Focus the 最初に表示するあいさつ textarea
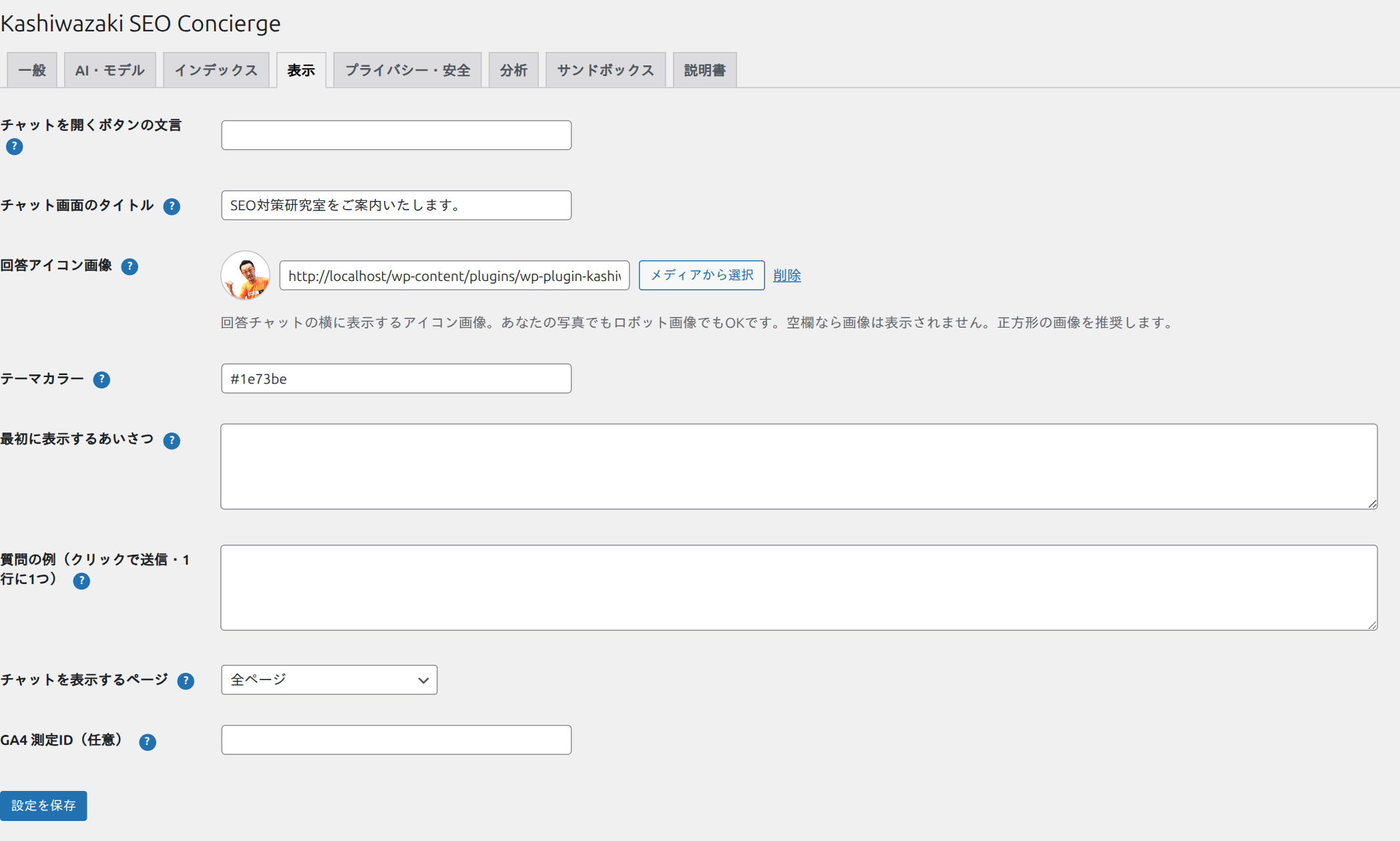This screenshot has width=1400, height=841. (x=799, y=467)
